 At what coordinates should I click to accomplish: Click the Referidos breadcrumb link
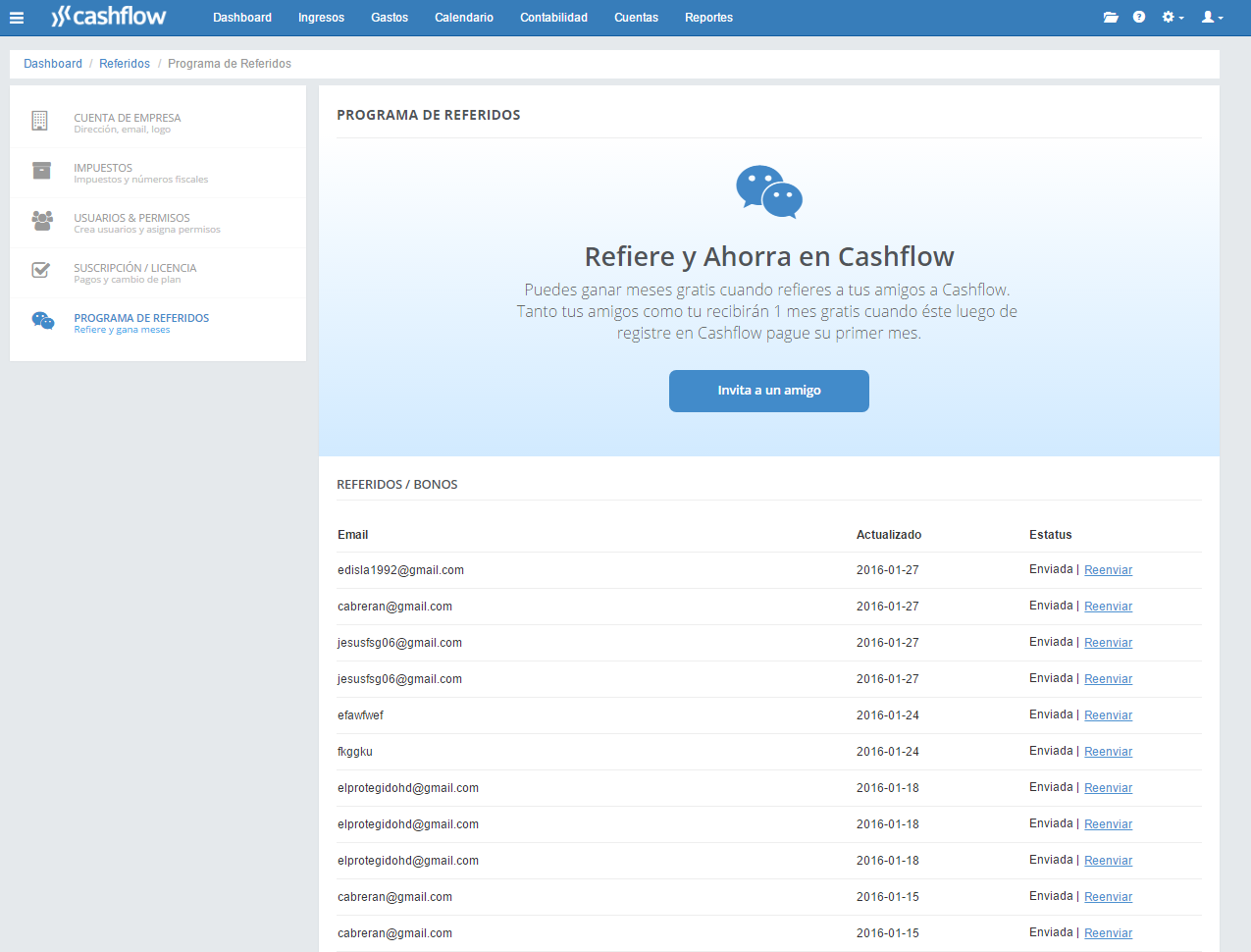[125, 64]
